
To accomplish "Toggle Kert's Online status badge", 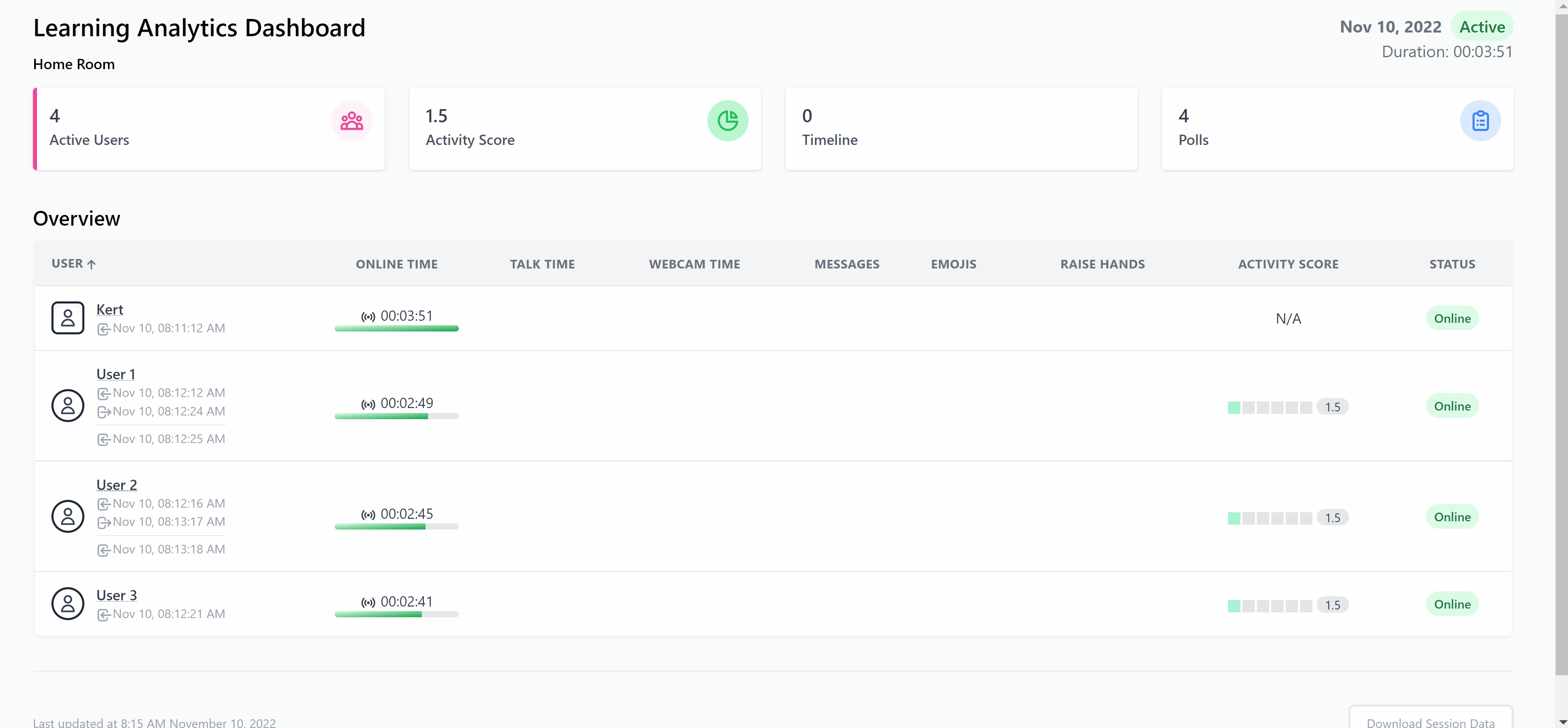I will click(x=1452, y=317).
